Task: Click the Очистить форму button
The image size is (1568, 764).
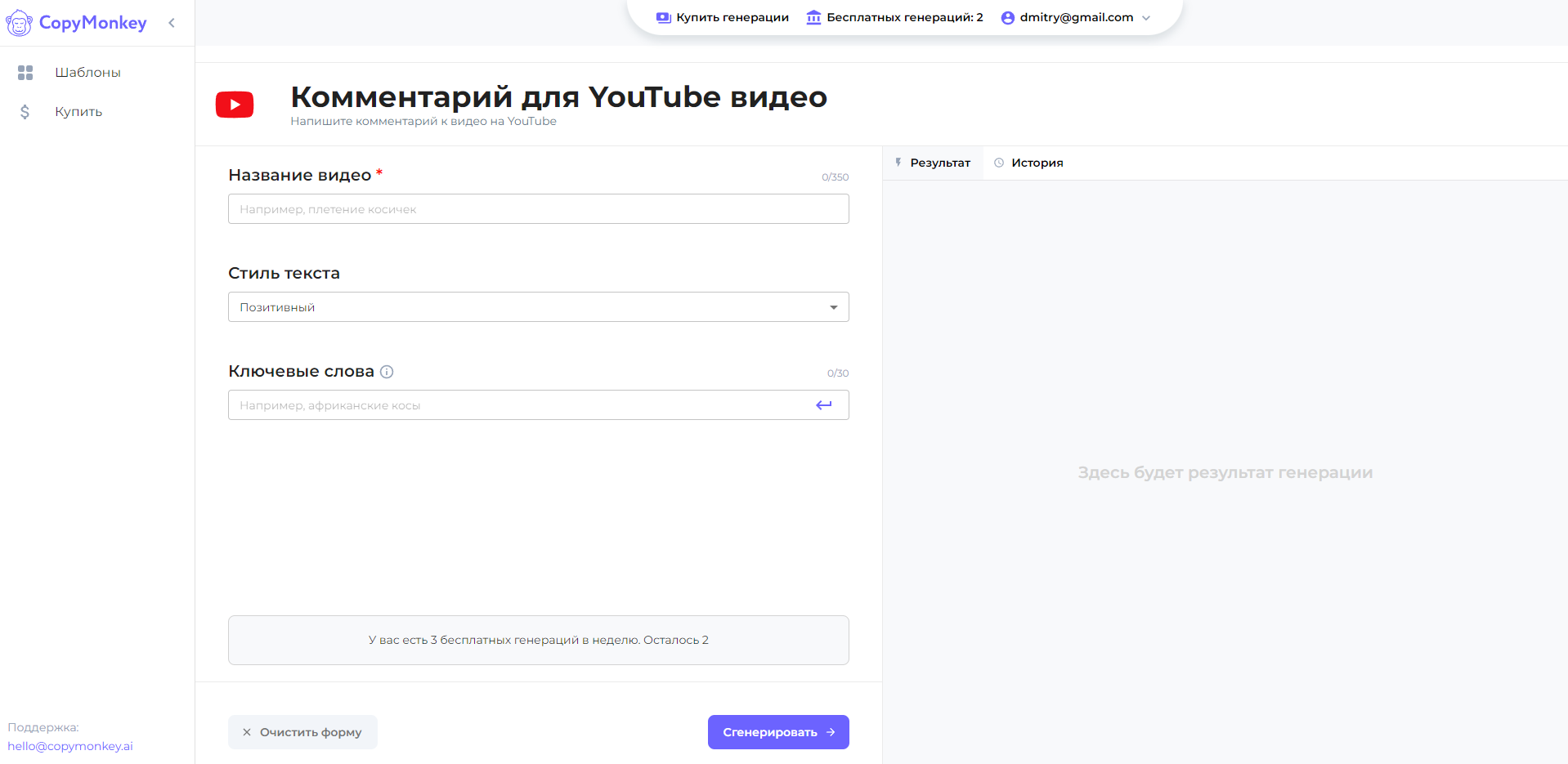Action: [x=302, y=732]
